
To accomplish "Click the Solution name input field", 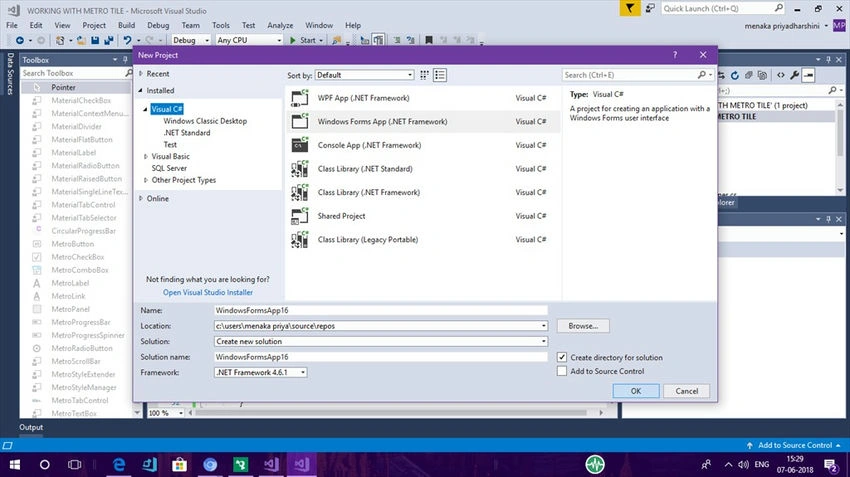I will 381,357.
